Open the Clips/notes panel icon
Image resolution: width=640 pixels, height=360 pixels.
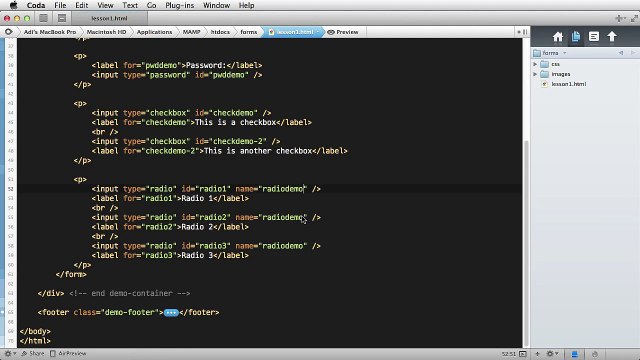coord(594,37)
